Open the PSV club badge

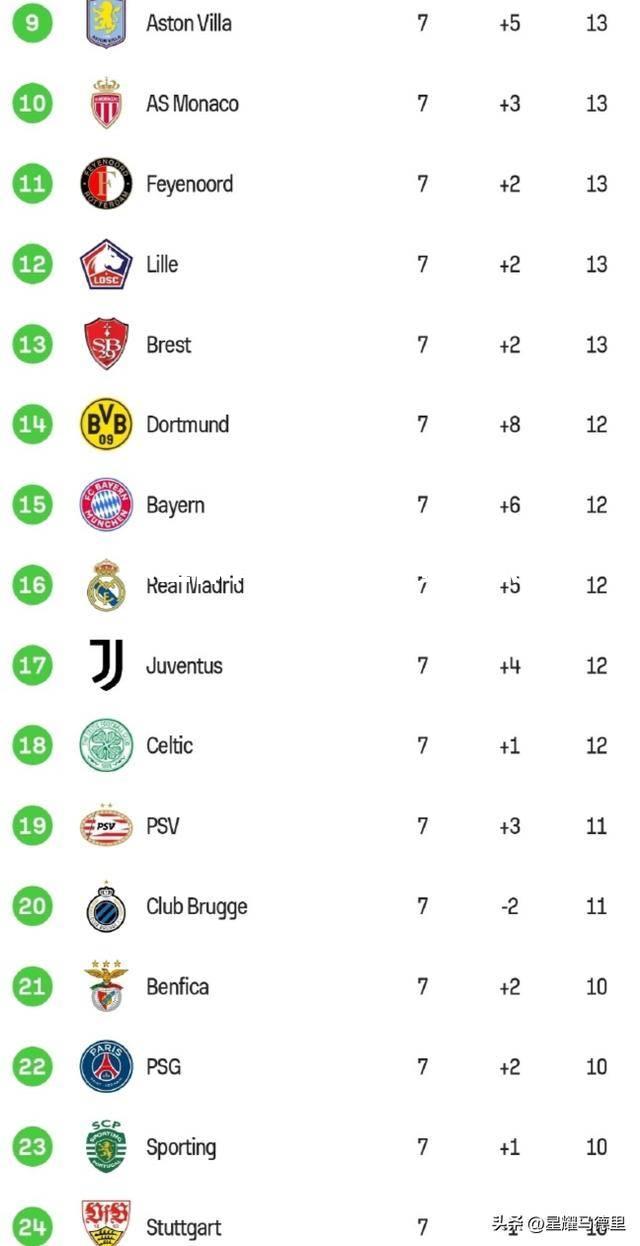(106, 826)
